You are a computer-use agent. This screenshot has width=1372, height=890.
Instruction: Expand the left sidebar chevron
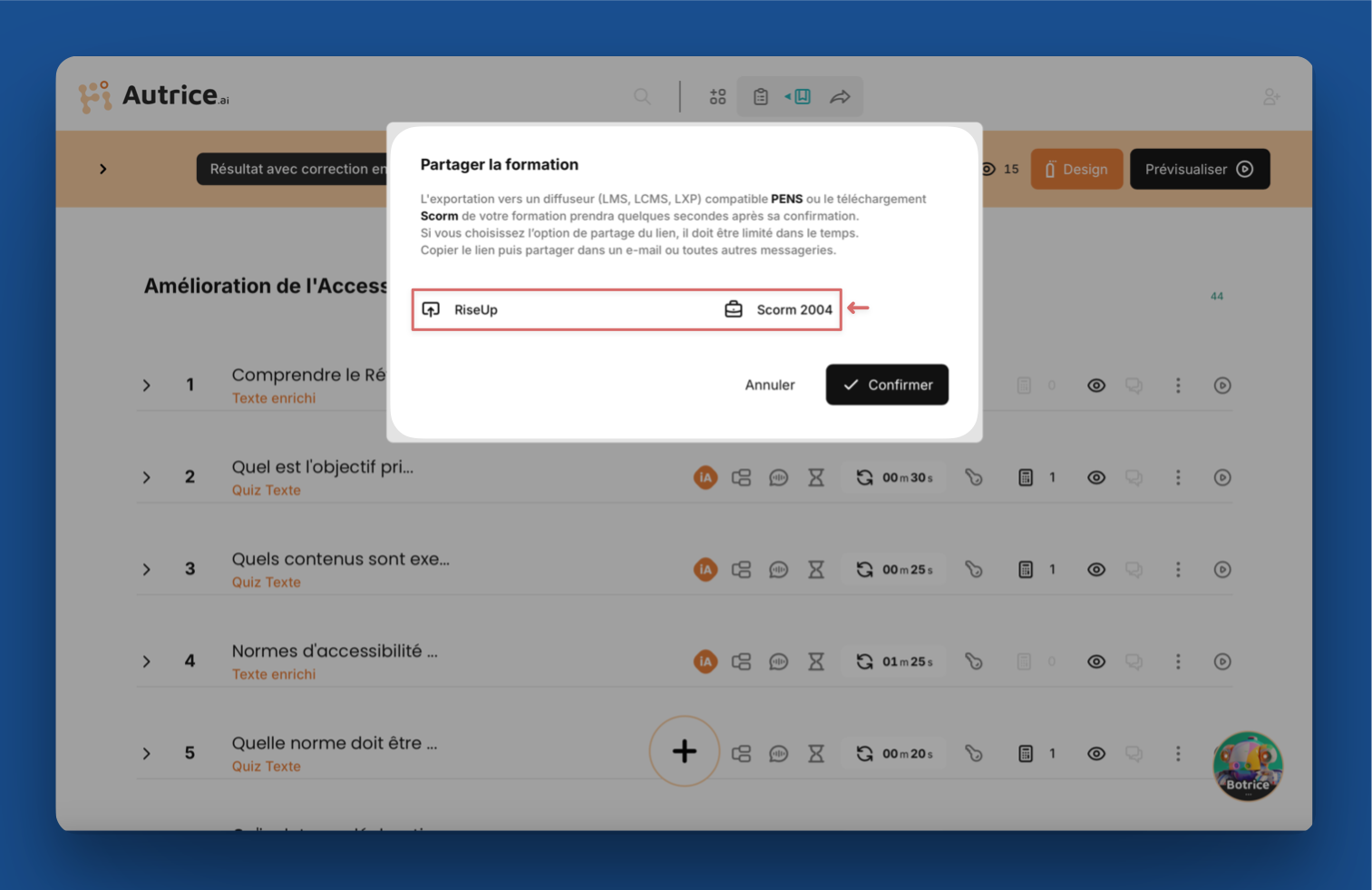(103, 169)
